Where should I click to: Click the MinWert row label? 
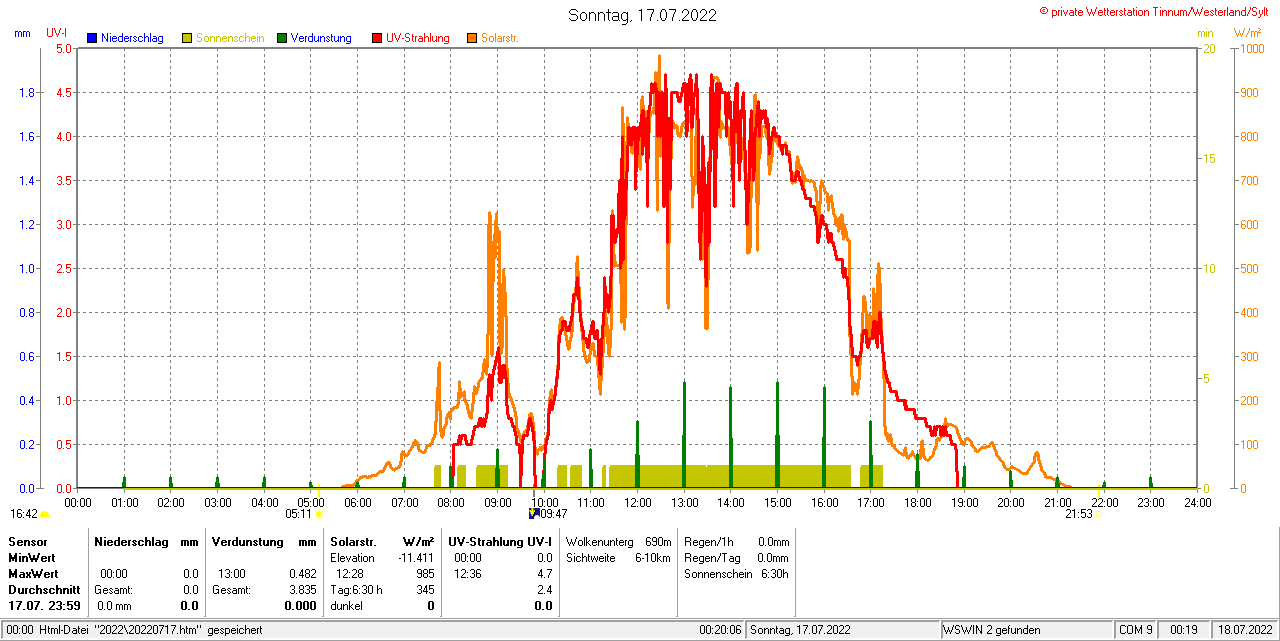pyautogui.click(x=32, y=557)
